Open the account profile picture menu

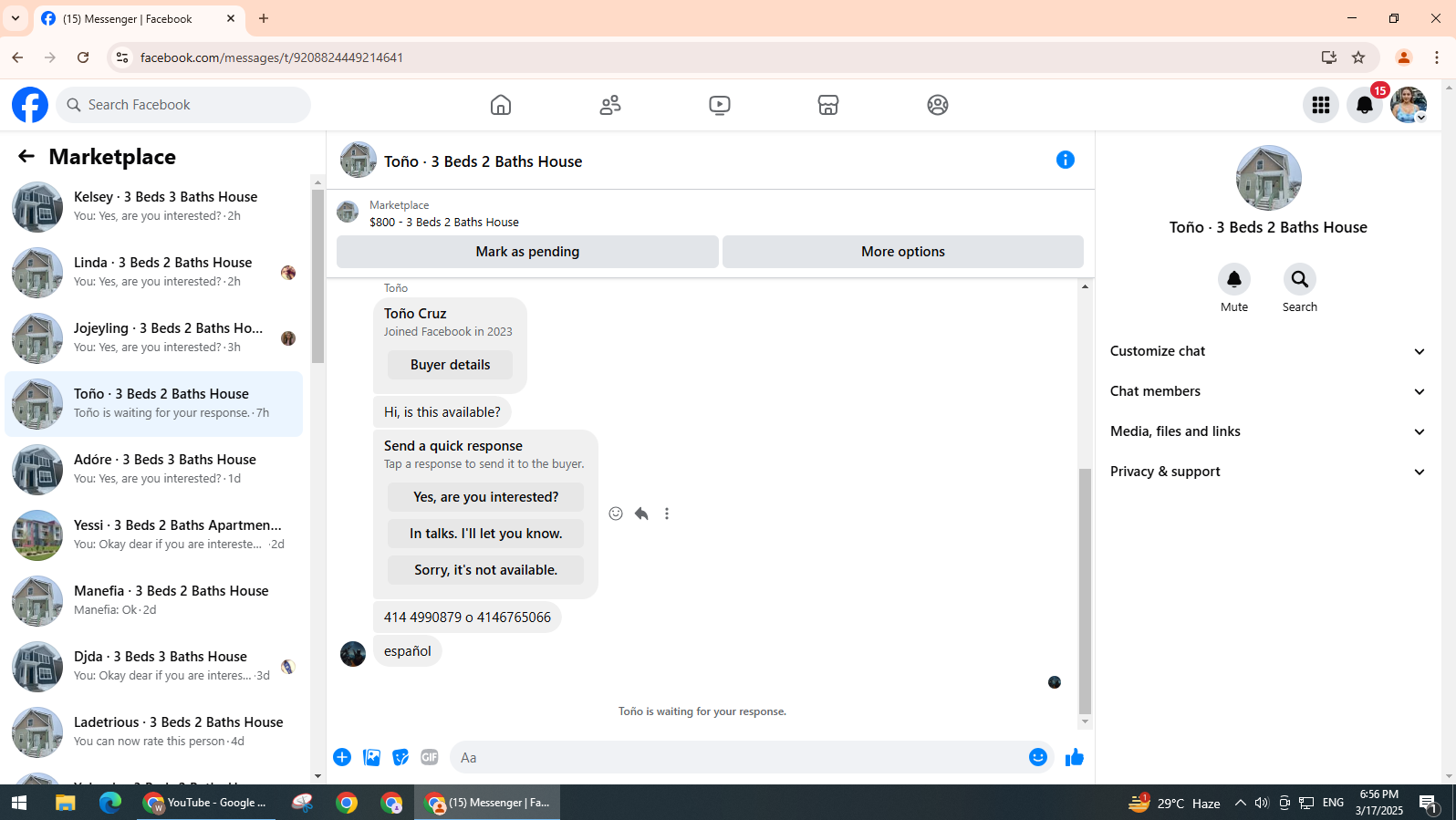pos(1409,105)
